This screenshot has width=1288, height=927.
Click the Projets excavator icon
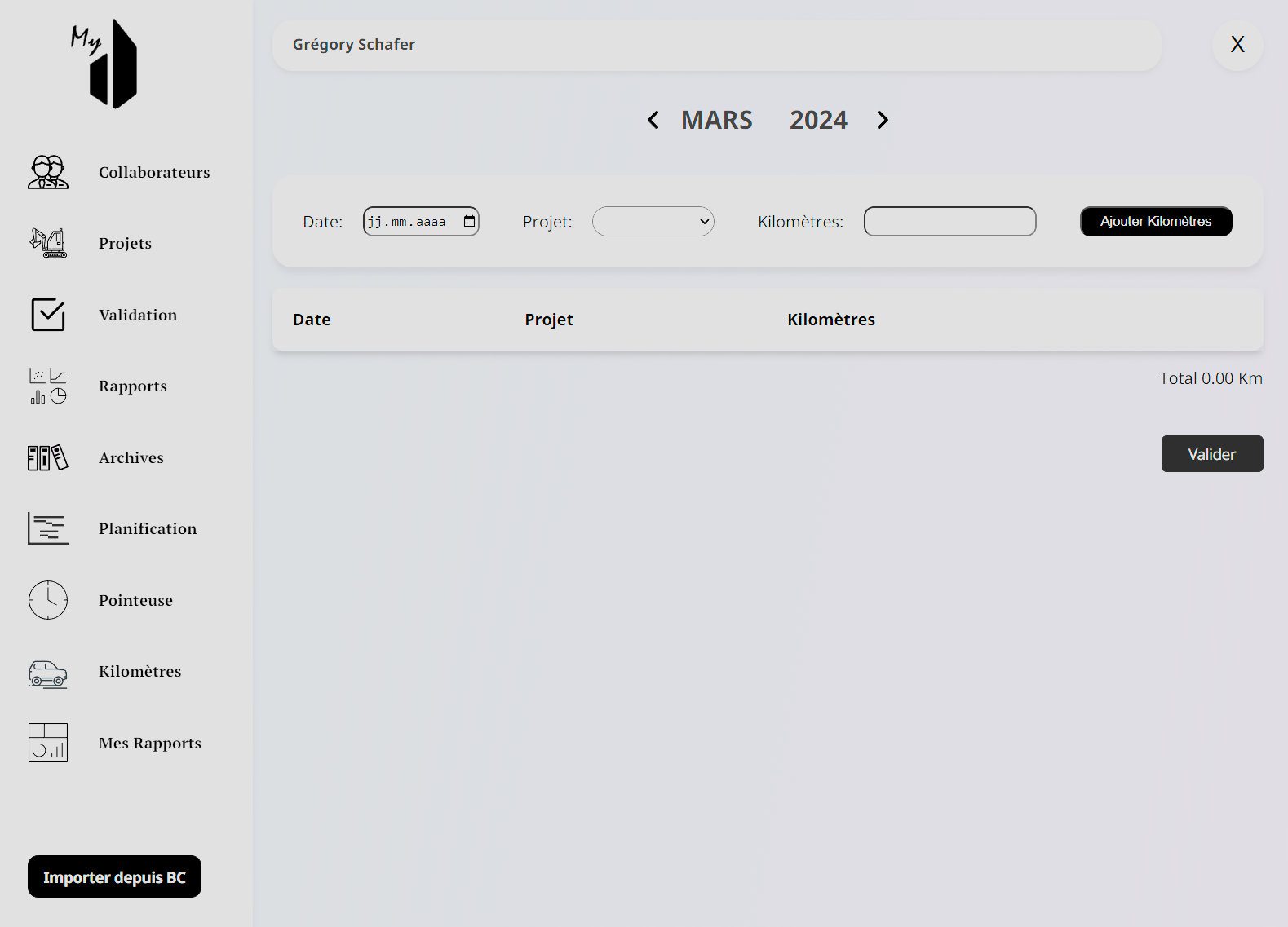coord(48,243)
